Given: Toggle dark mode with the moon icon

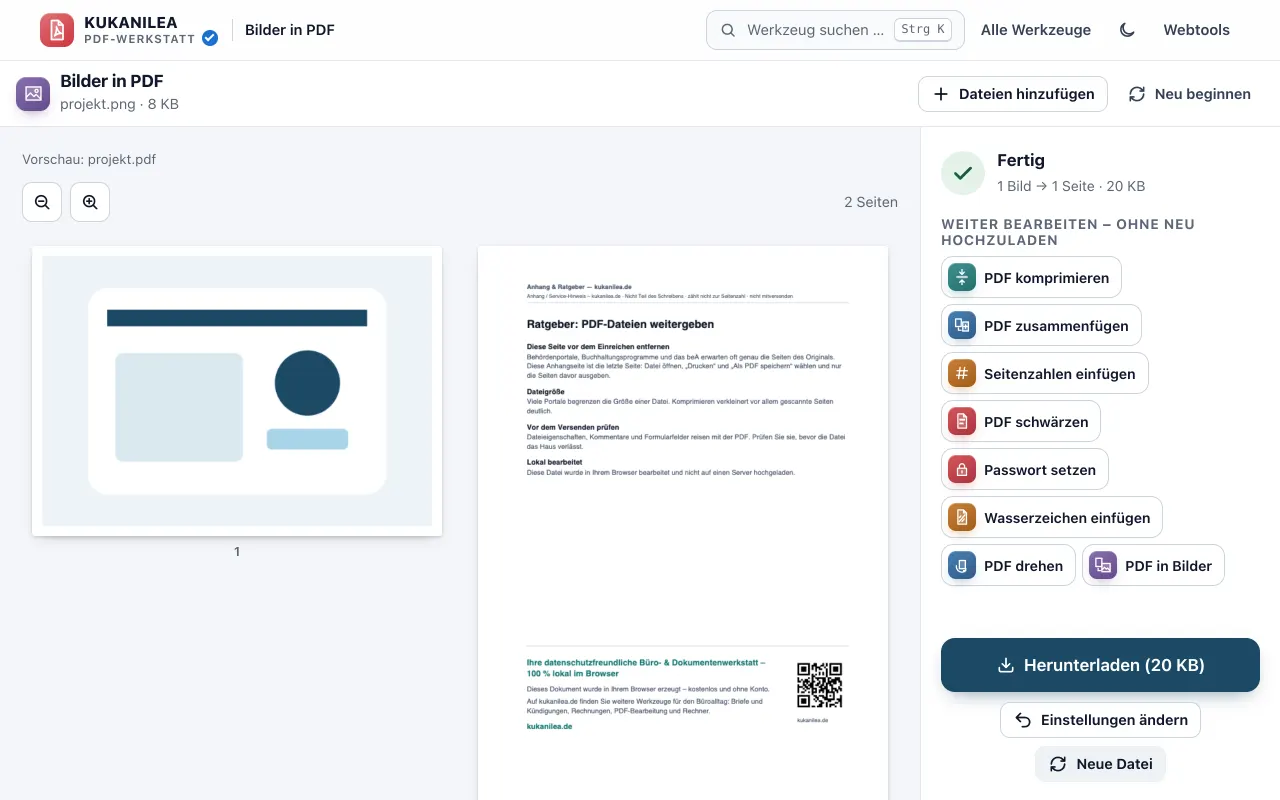Looking at the screenshot, I should pos(1127,30).
